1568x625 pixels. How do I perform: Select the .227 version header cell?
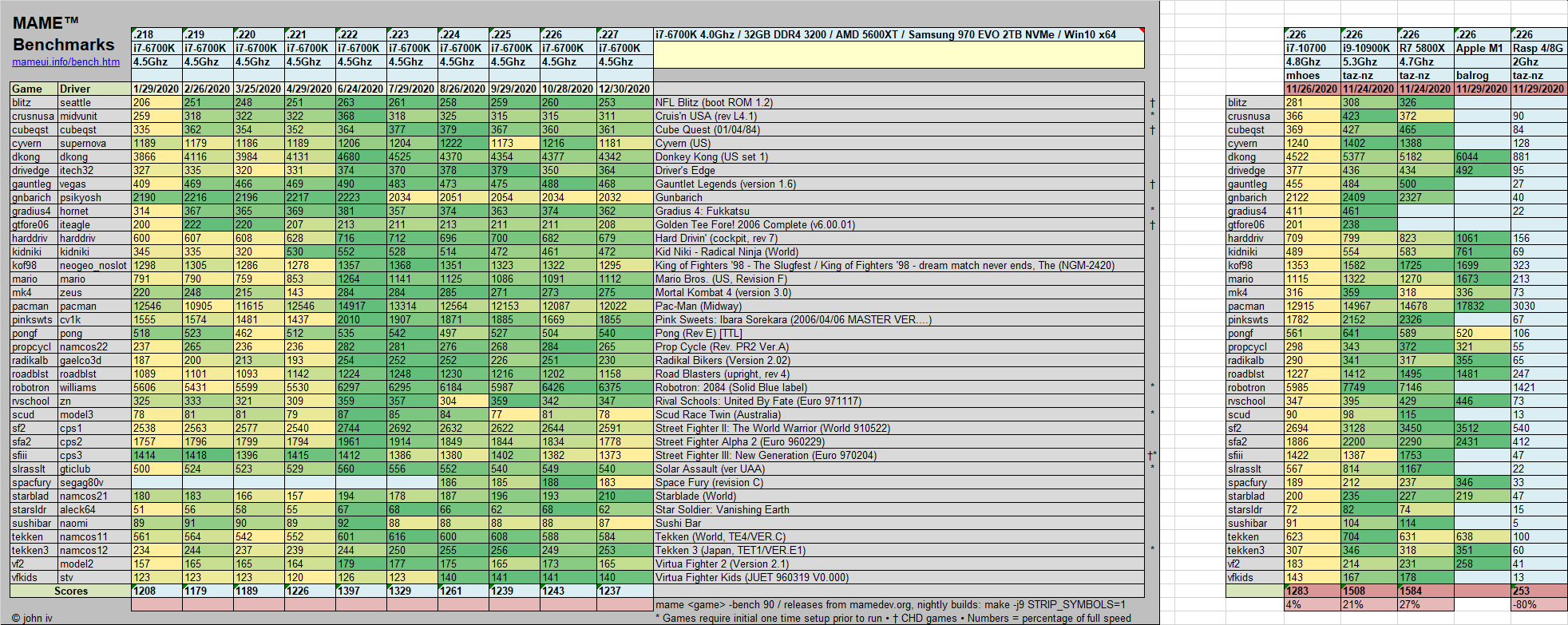pos(624,34)
